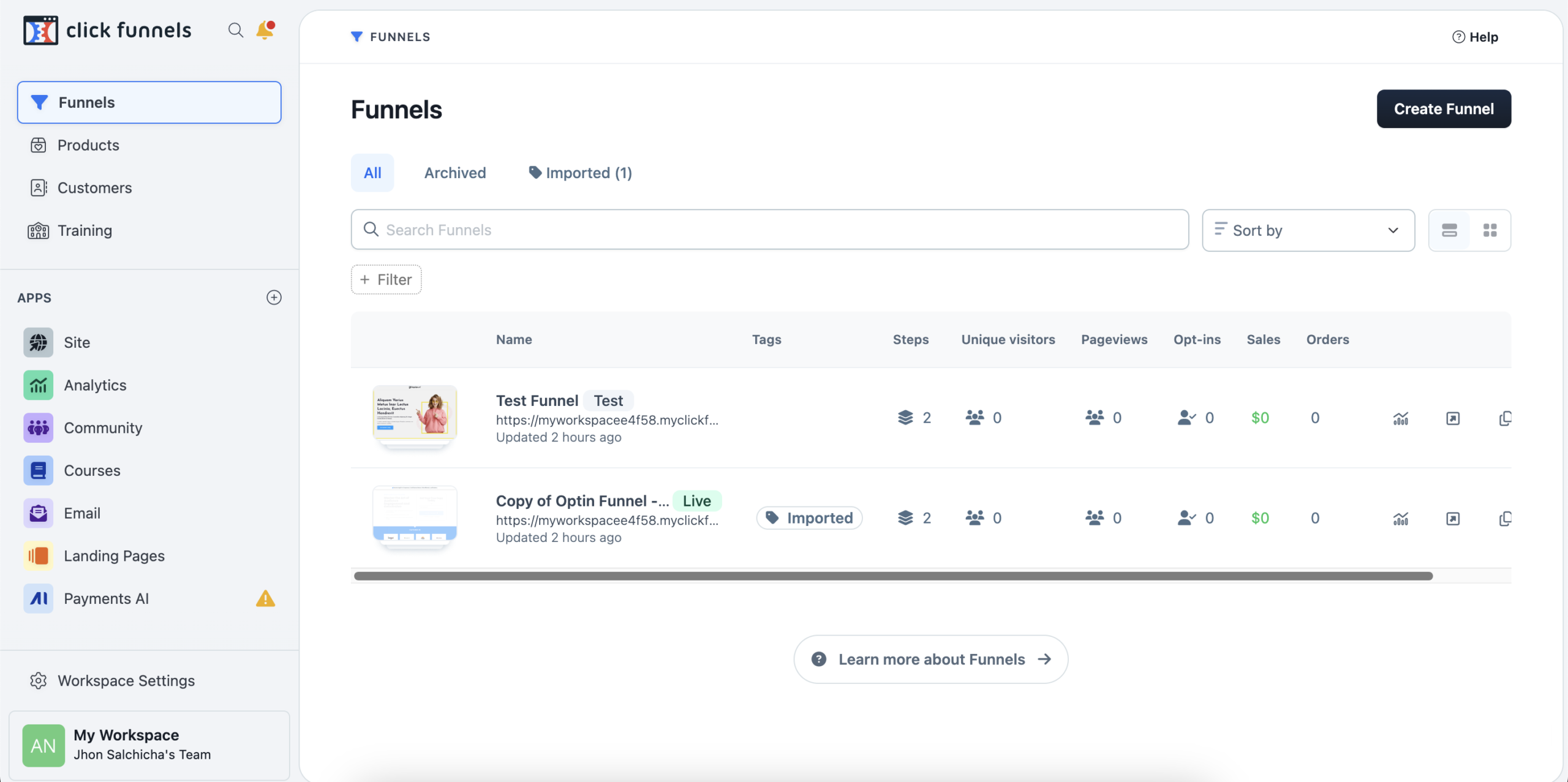Image resolution: width=1568 pixels, height=782 pixels.
Task: Select the Imported tab
Action: point(580,173)
